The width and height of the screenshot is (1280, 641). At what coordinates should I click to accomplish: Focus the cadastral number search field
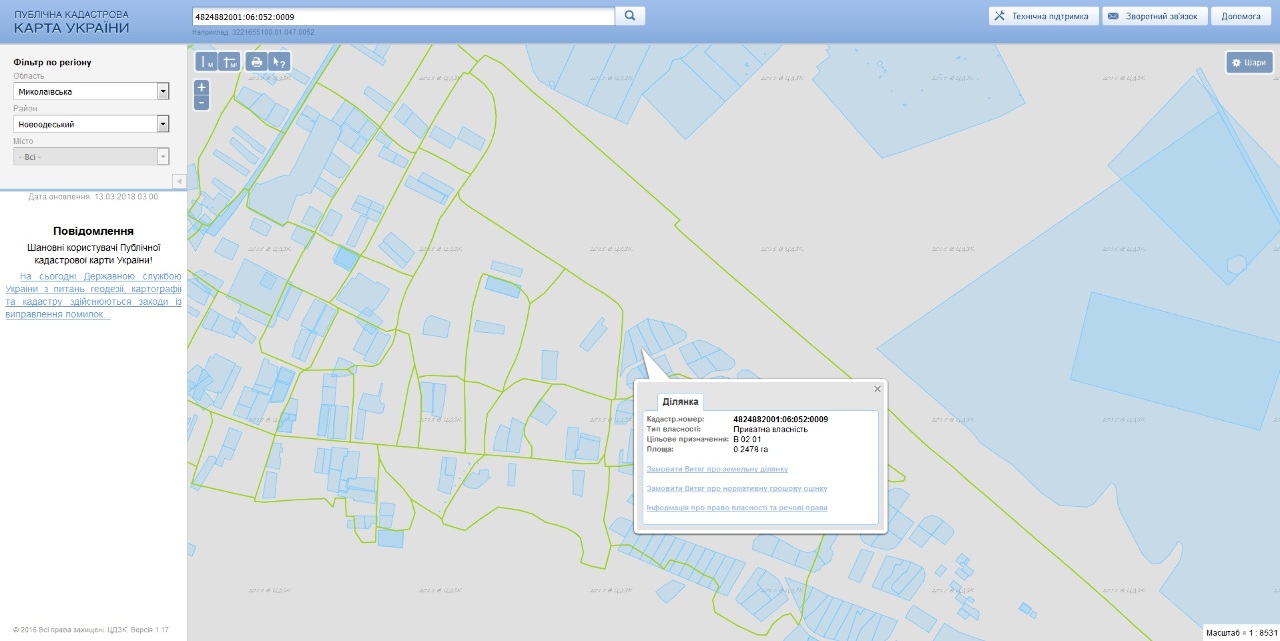(x=402, y=17)
